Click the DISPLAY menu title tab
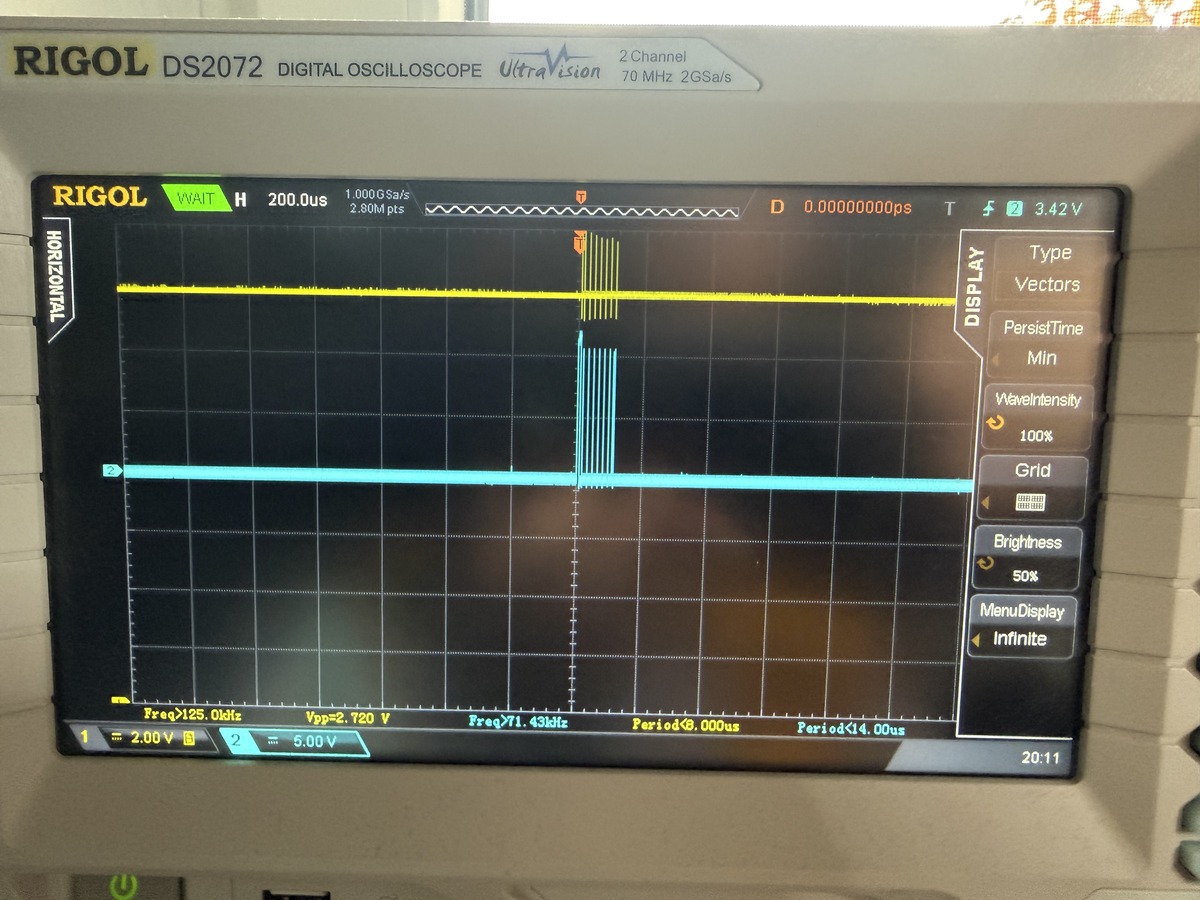 coord(975,286)
